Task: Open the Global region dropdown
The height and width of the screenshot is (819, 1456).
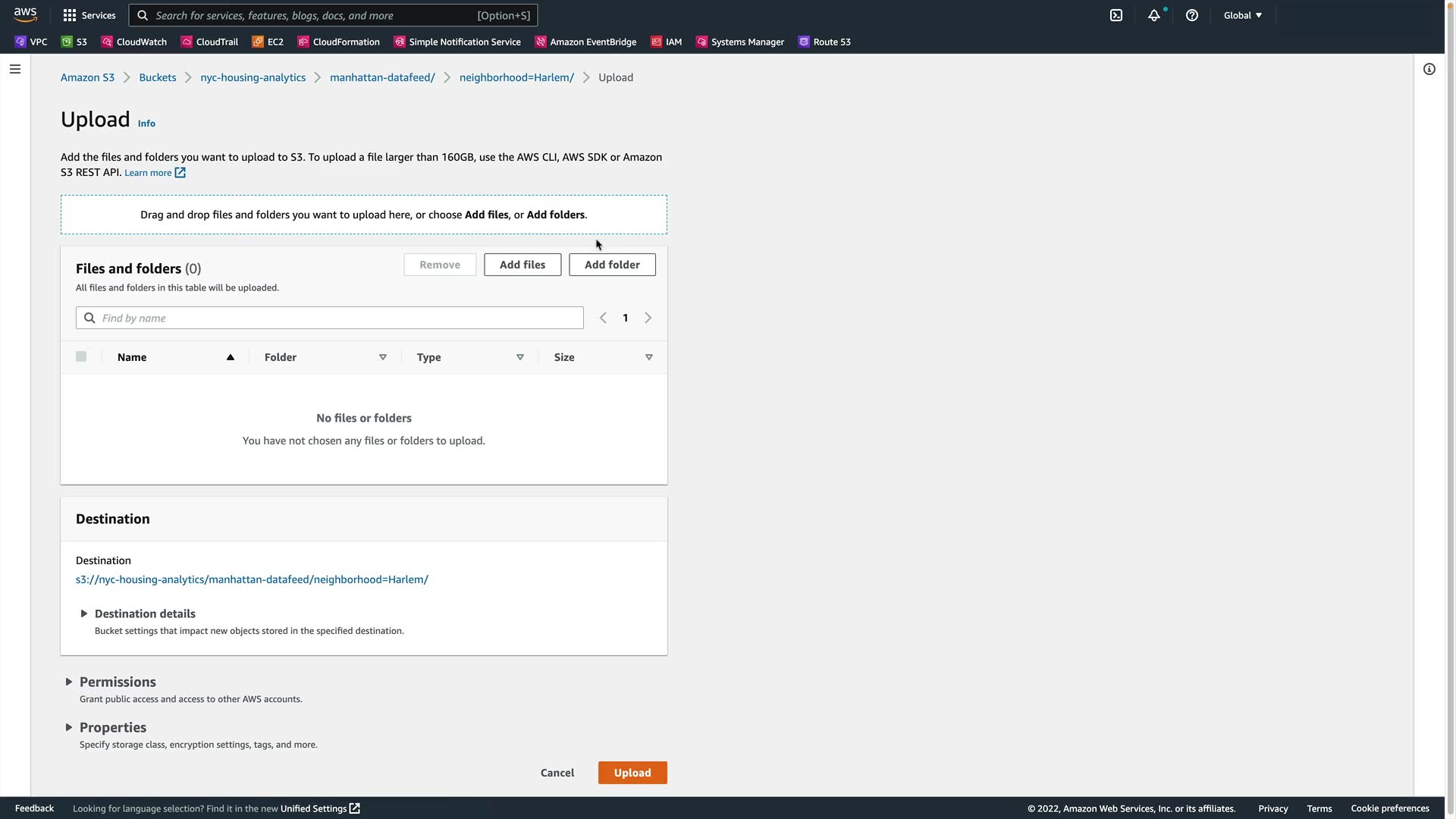Action: (1242, 15)
